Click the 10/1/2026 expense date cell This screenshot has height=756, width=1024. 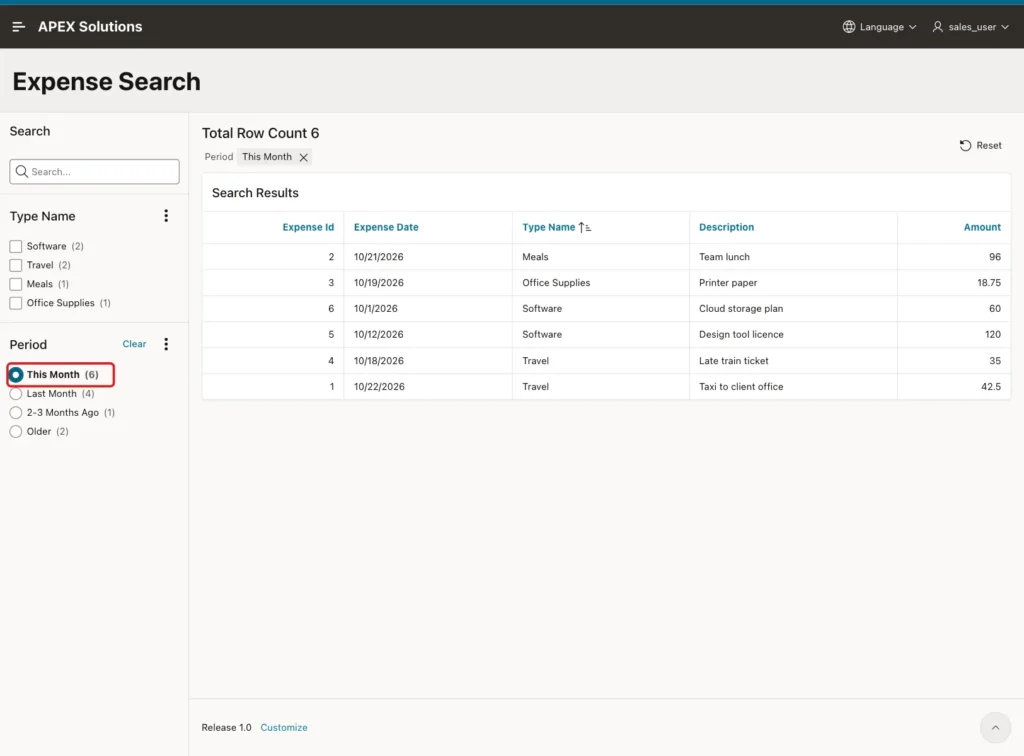428,309
